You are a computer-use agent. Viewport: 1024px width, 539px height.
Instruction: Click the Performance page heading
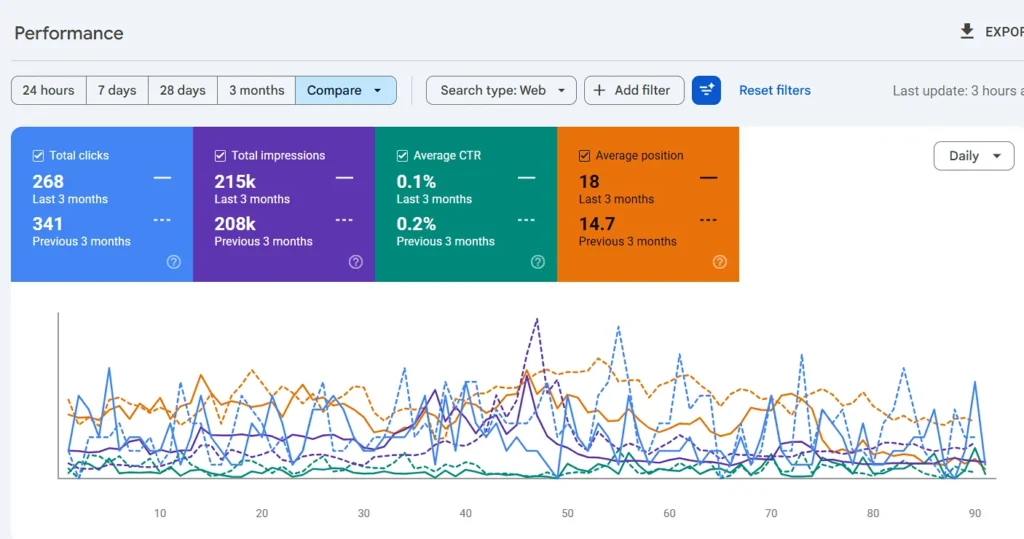(x=69, y=33)
